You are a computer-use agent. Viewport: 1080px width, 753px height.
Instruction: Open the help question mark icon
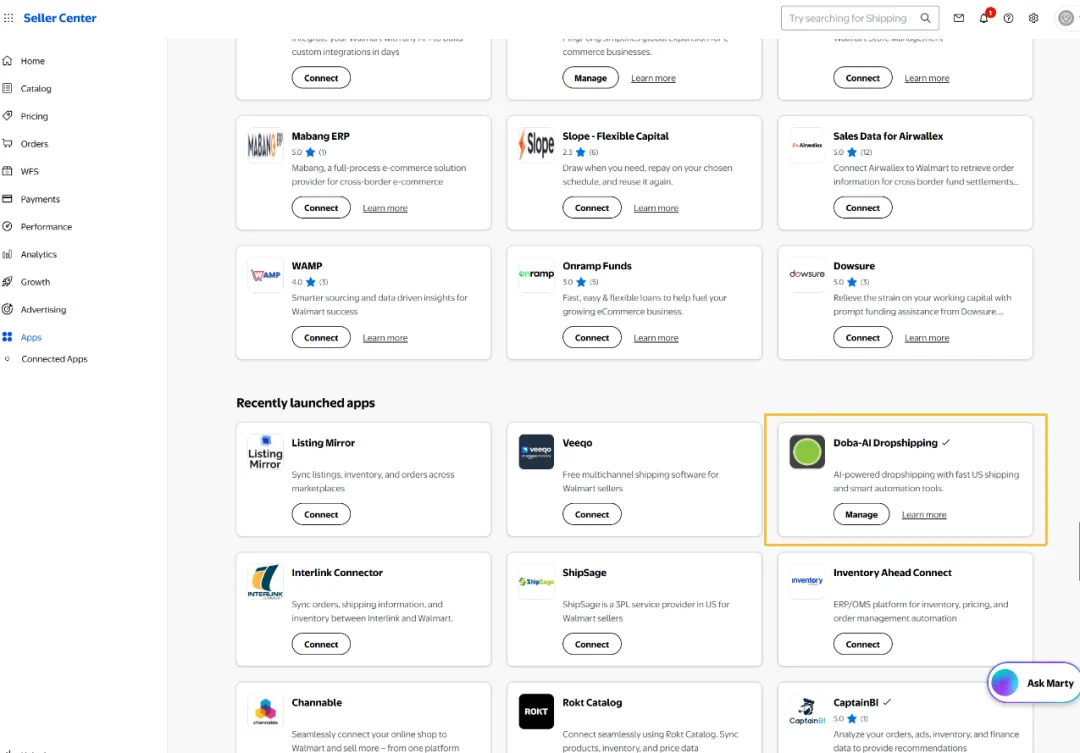point(1008,18)
